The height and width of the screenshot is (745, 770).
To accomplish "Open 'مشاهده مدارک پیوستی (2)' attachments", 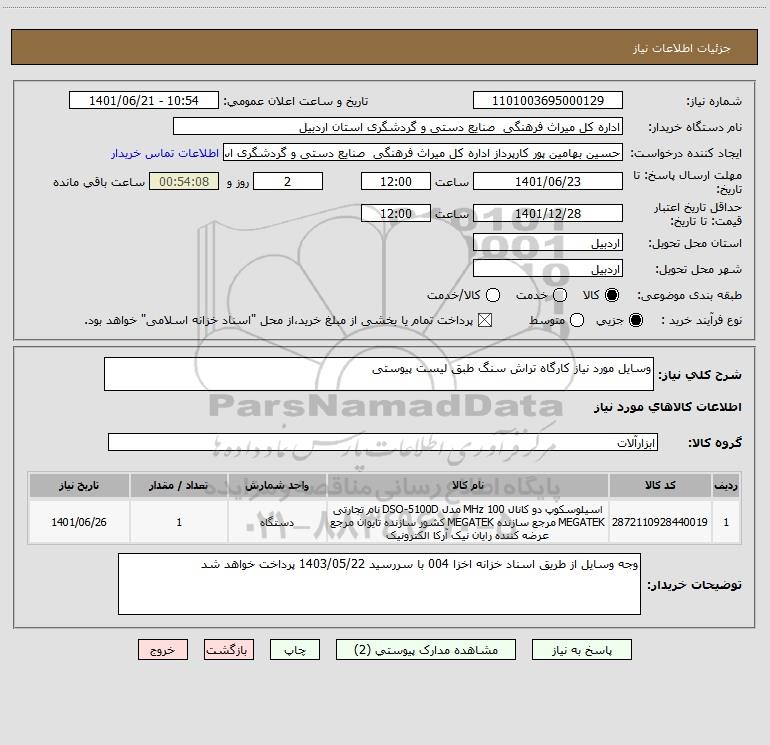I will coord(426,650).
